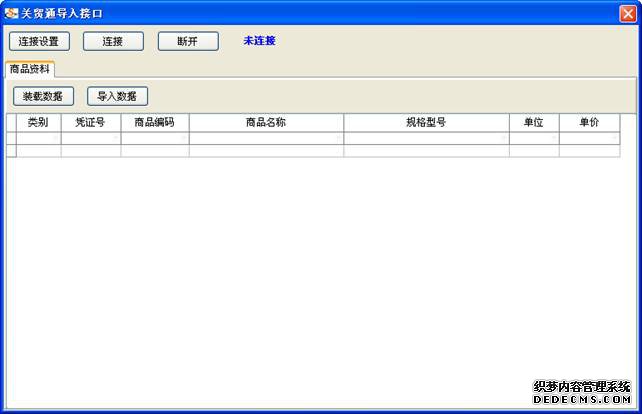Select the first row using its row selector
The width and height of the screenshot is (642, 414).
[x=11, y=138]
